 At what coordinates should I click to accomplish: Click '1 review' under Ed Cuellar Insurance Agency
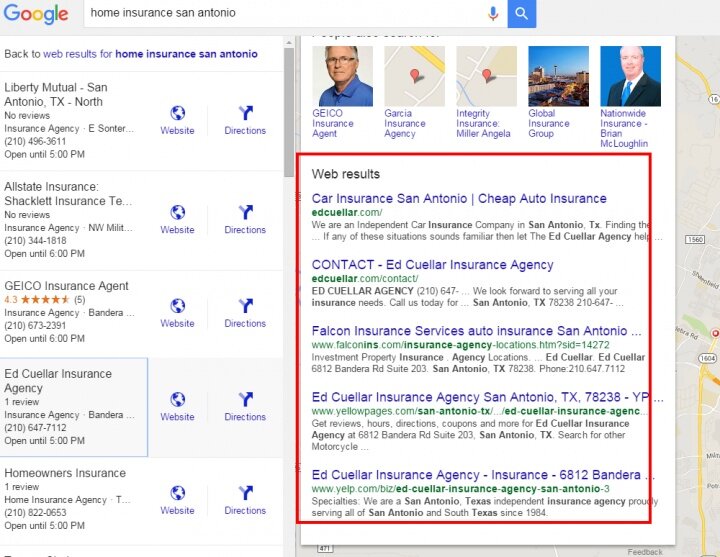pyautogui.click(x=22, y=402)
